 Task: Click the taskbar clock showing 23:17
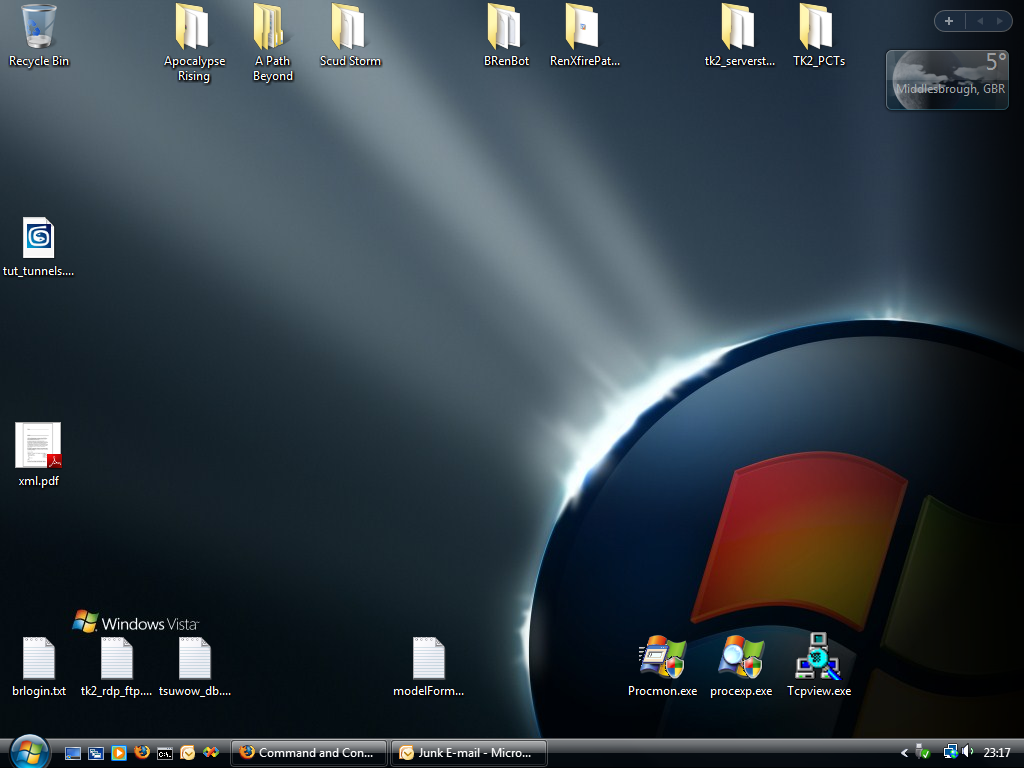click(996, 753)
